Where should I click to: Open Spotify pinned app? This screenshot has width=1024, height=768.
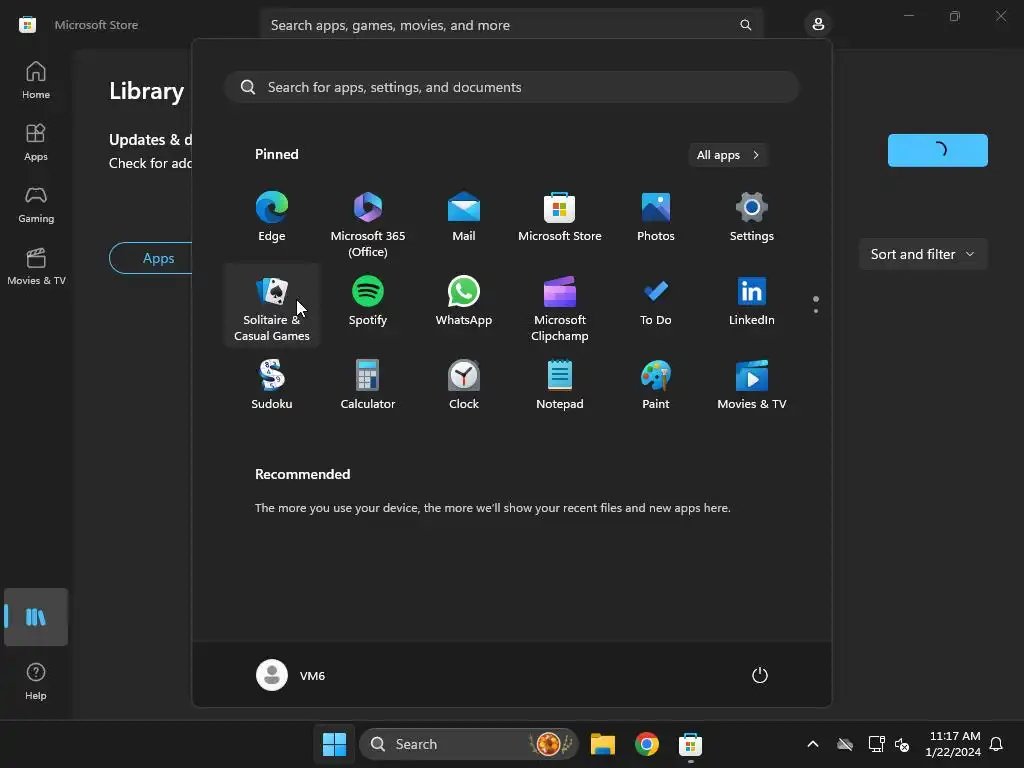click(368, 300)
